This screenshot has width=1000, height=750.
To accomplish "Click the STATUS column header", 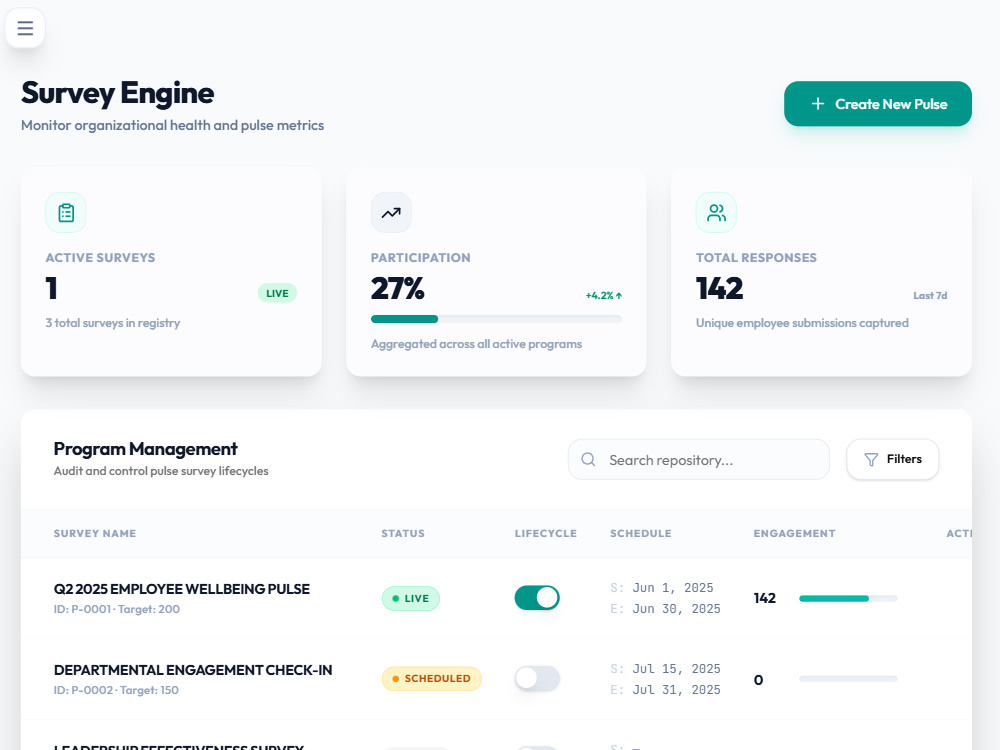I will [x=403, y=533].
